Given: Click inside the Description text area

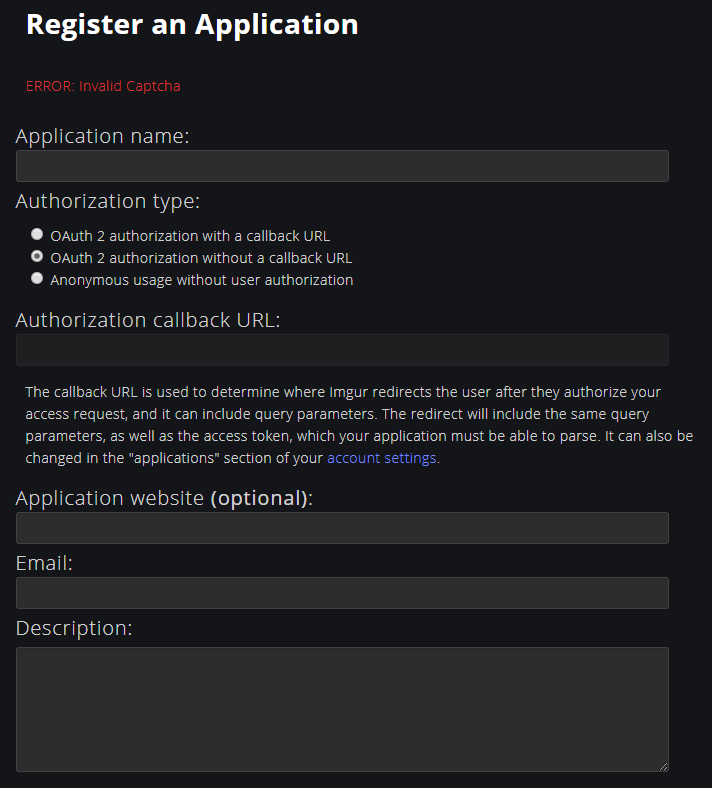Looking at the screenshot, I should (x=342, y=708).
